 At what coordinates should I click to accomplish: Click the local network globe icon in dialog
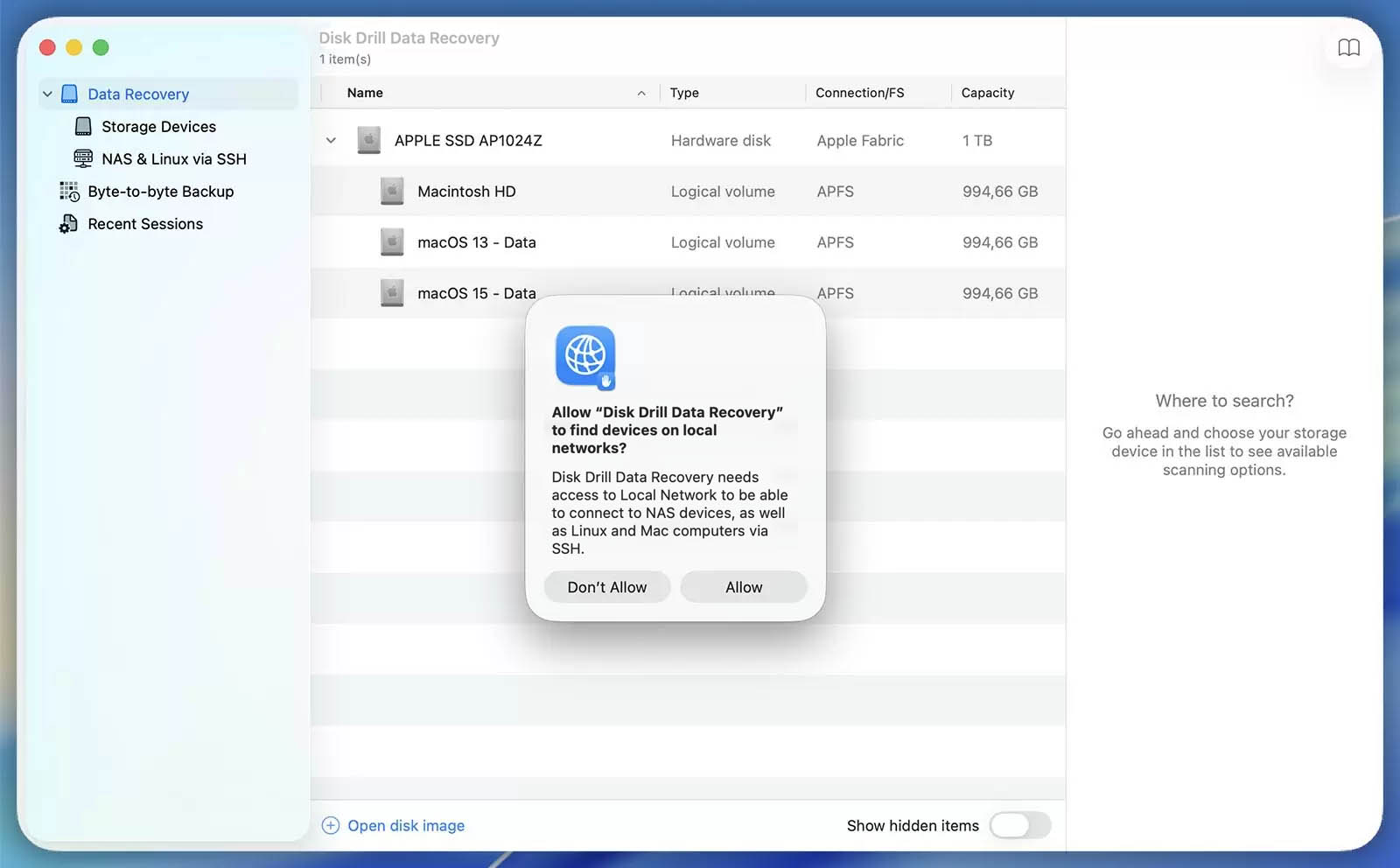coord(585,357)
